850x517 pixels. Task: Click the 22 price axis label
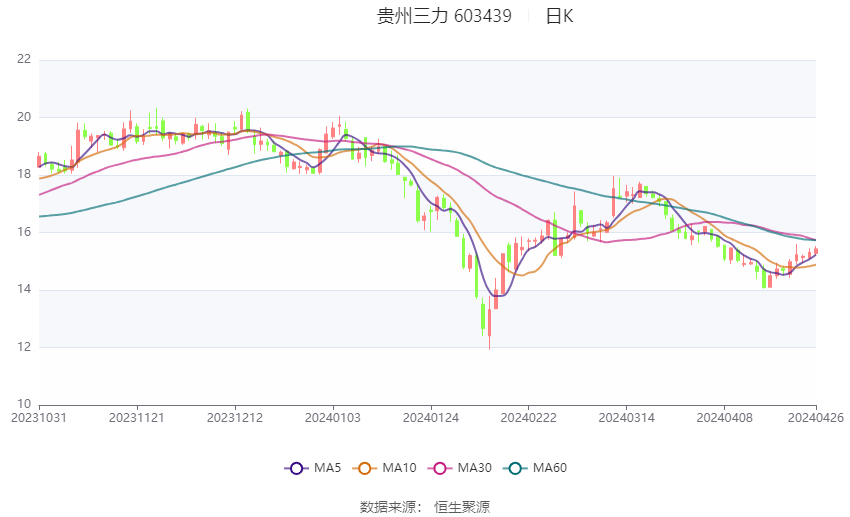24,59
